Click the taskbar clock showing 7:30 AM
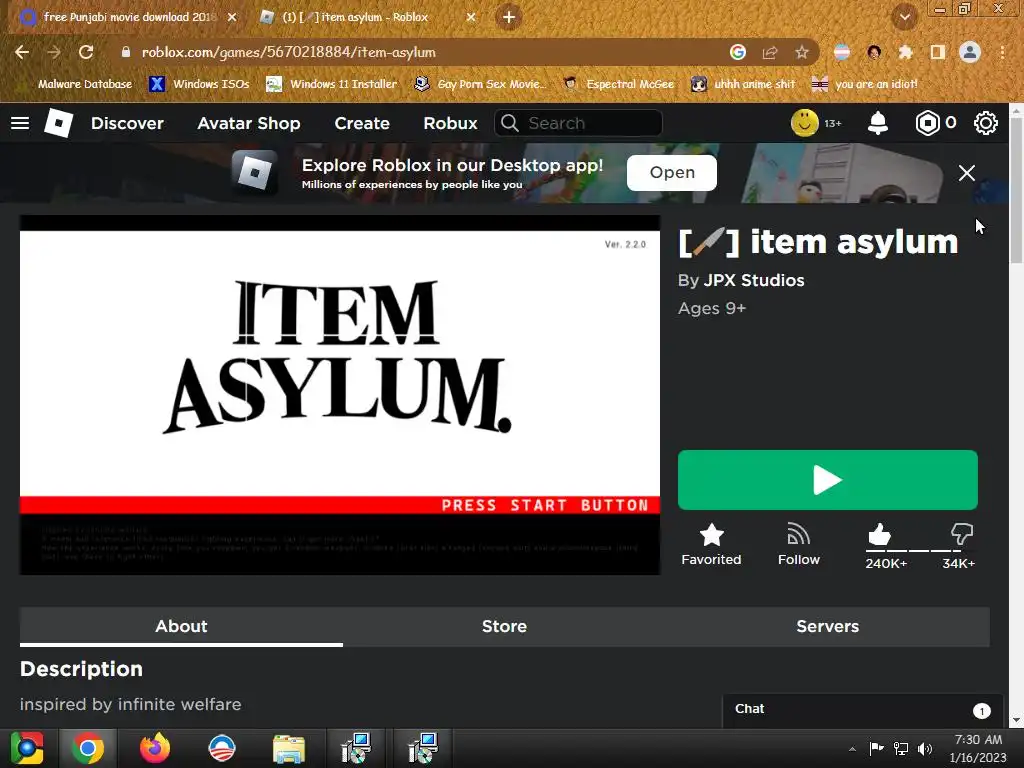Viewport: 1024px width, 768px height. 978,748
